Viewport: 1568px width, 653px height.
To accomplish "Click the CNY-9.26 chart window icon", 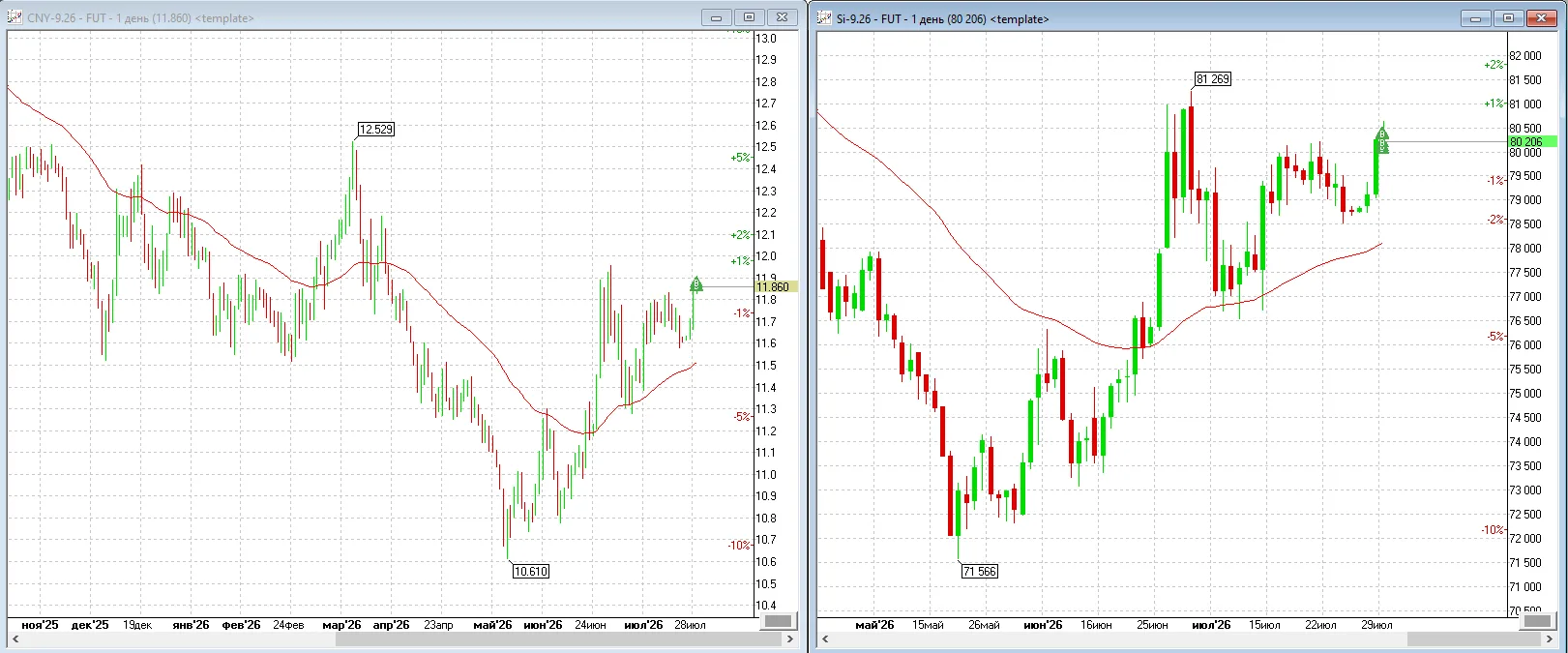I will coord(15,17).
